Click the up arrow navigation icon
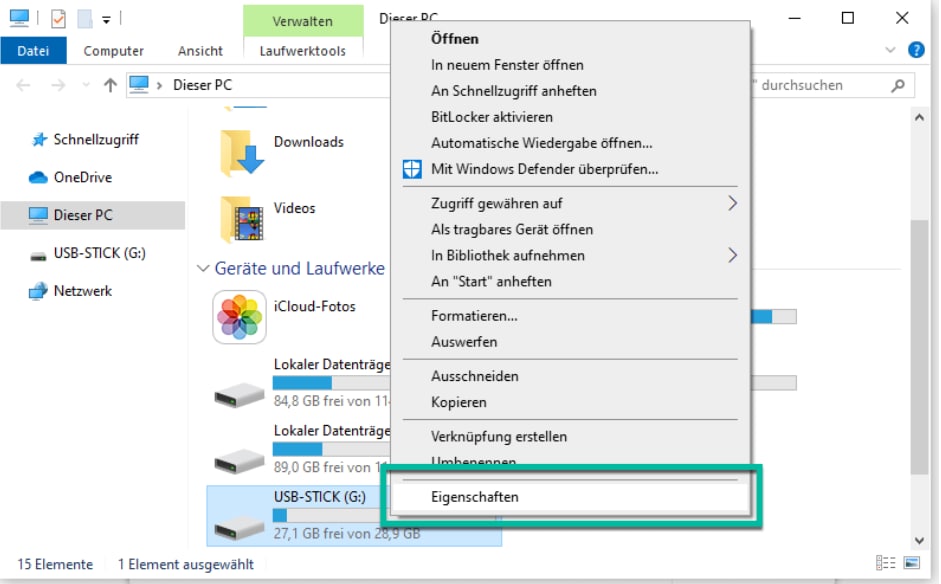The width and height of the screenshot is (941, 584). coord(110,85)
